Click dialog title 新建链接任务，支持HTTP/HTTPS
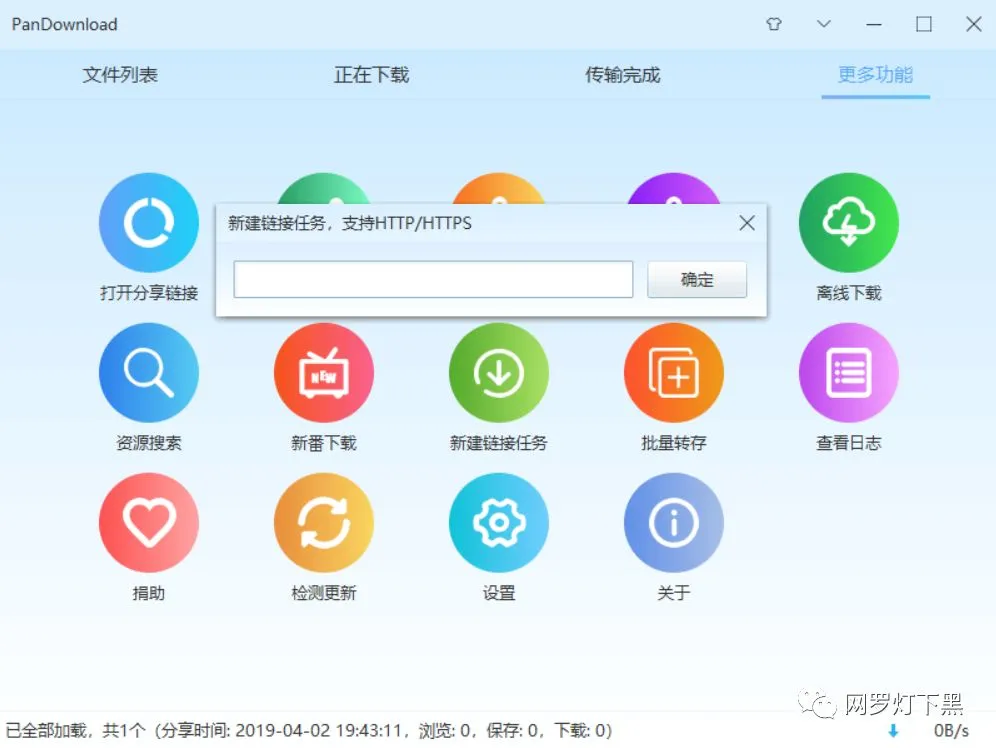996x748 pixels. (x=350, y=223)
